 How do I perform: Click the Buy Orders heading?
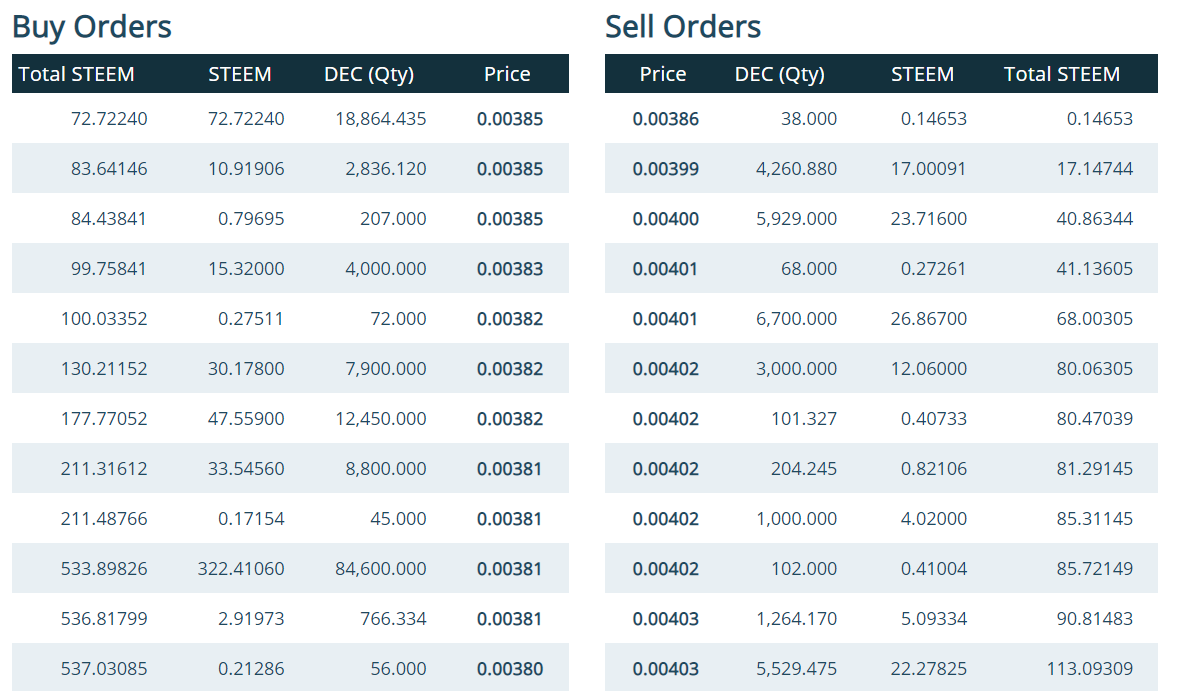[92, 27]
